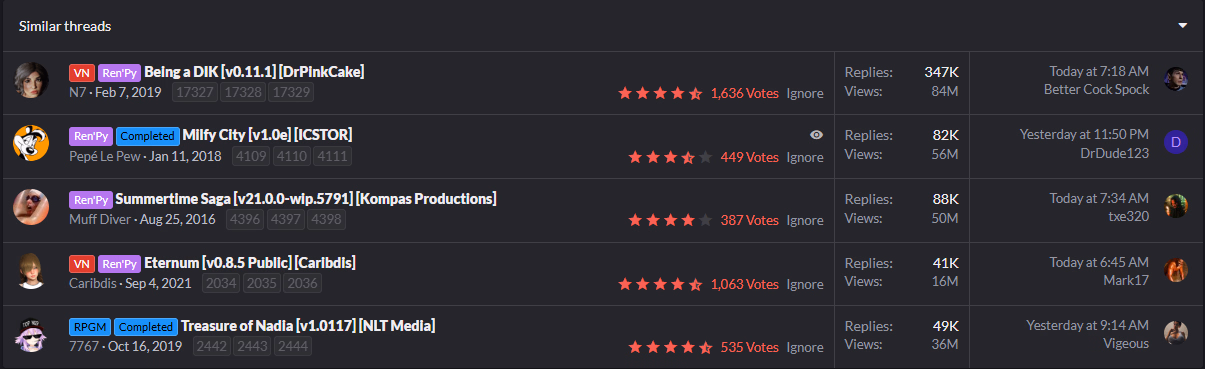Open Eternum [v0.8.5 Public] thread title
The height and width of the screenshot is (369, 1205).
(250, 263)
